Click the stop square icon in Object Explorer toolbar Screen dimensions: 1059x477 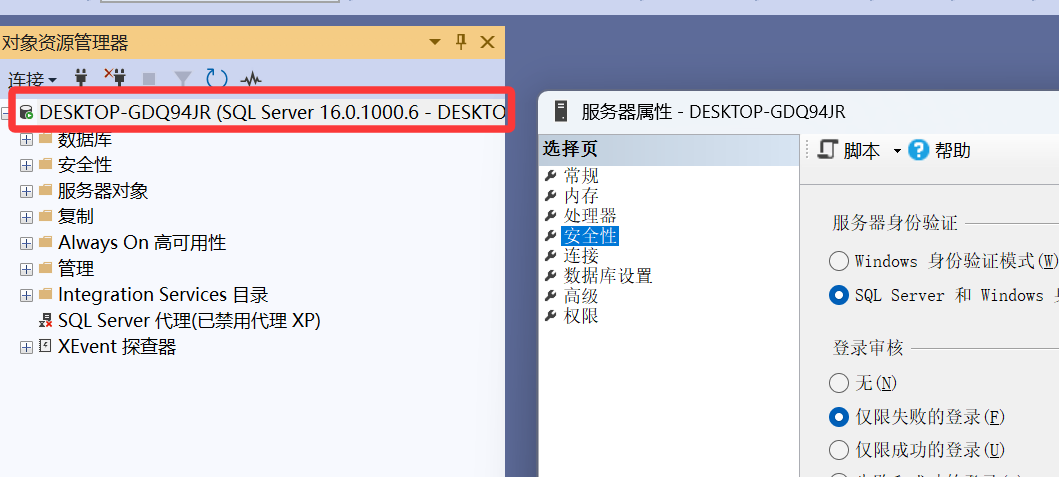149,79
